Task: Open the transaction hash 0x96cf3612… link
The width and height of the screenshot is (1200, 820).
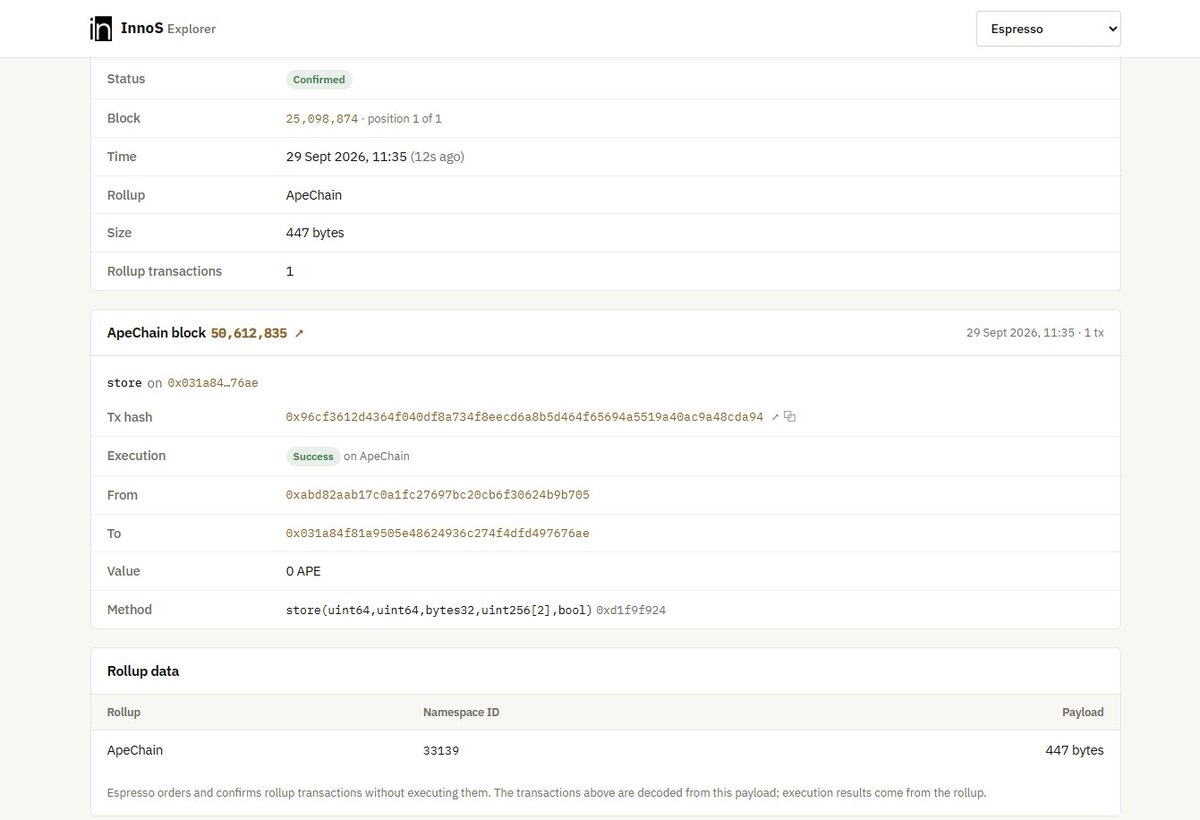Action: click(524, 417)
